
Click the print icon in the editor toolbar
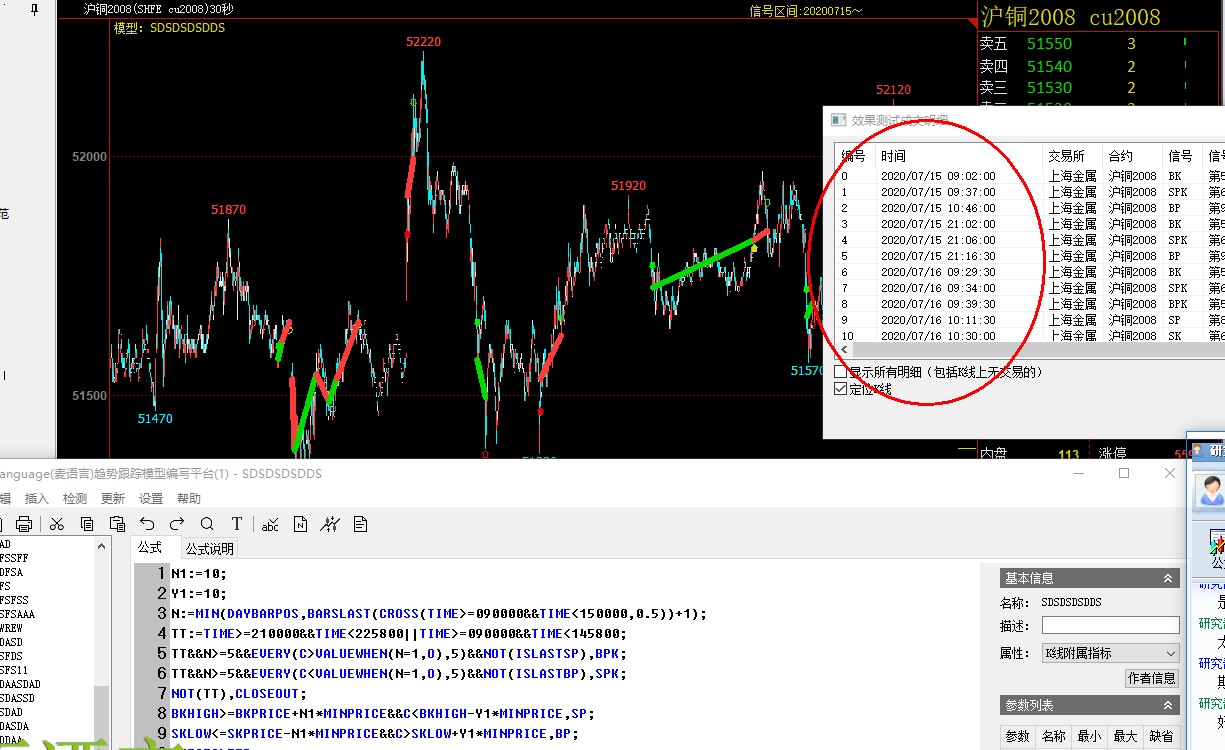coord(24,524)
